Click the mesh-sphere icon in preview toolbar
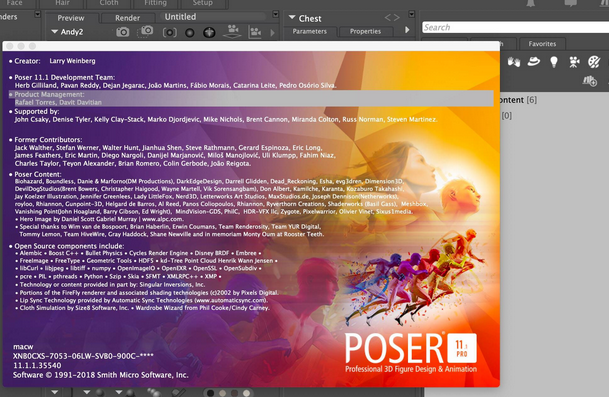Viewport: 609px width, 397px height. coord(209,32)
